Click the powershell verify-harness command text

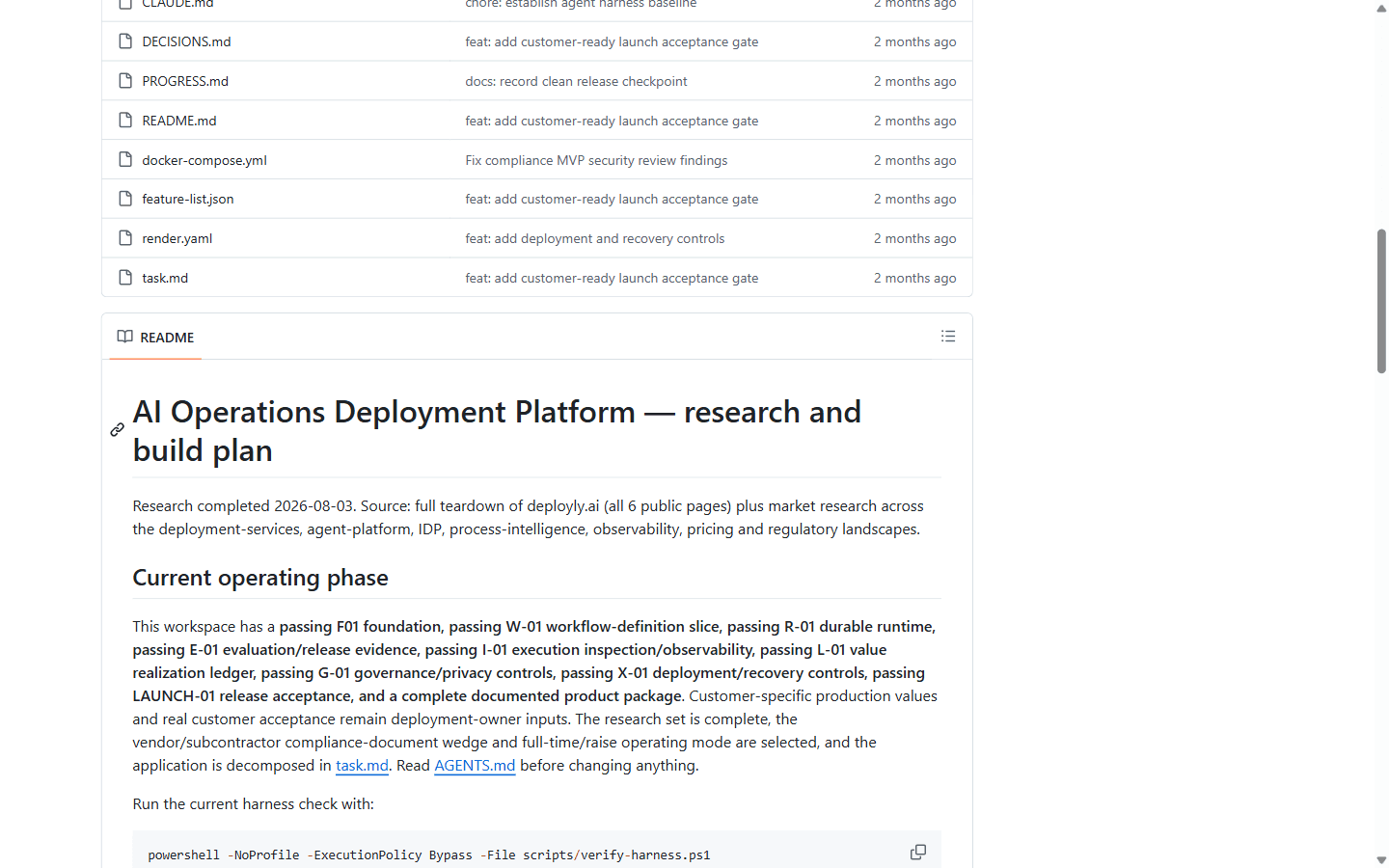pos(429,855)
